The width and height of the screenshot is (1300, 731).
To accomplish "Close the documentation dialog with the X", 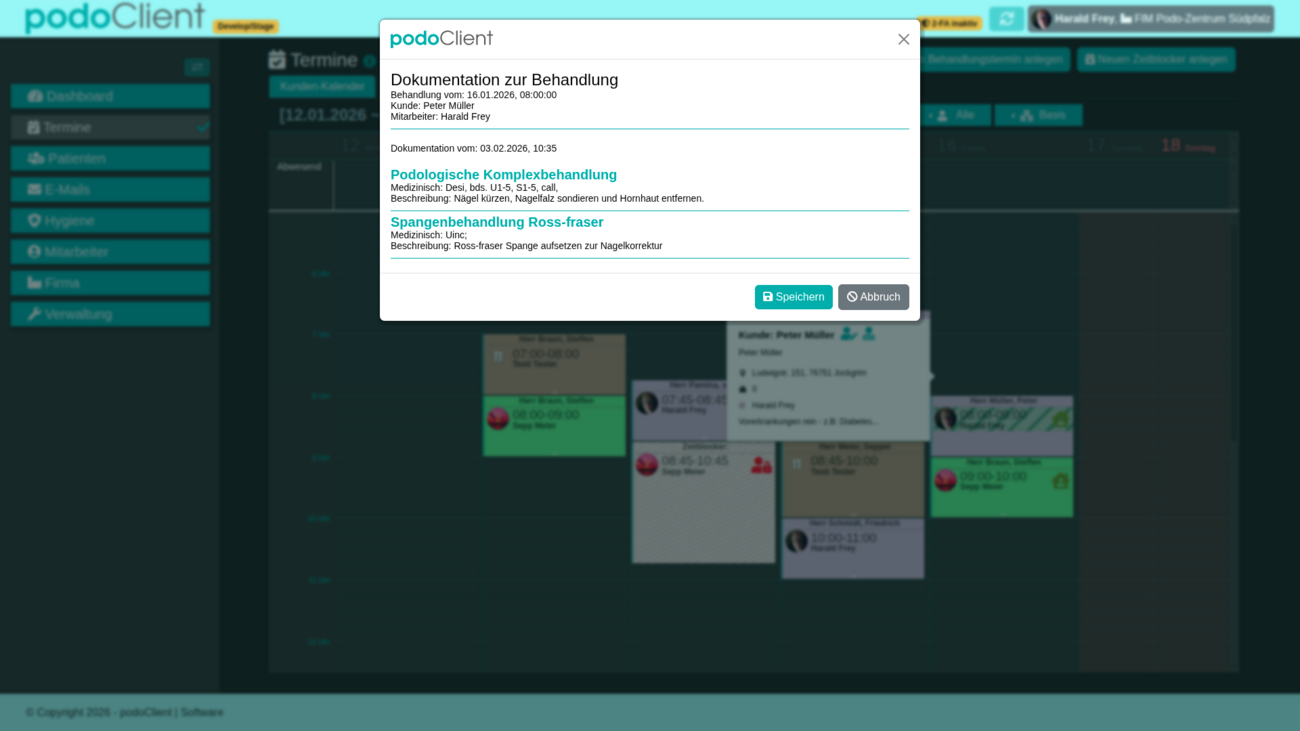I will 903,39.
